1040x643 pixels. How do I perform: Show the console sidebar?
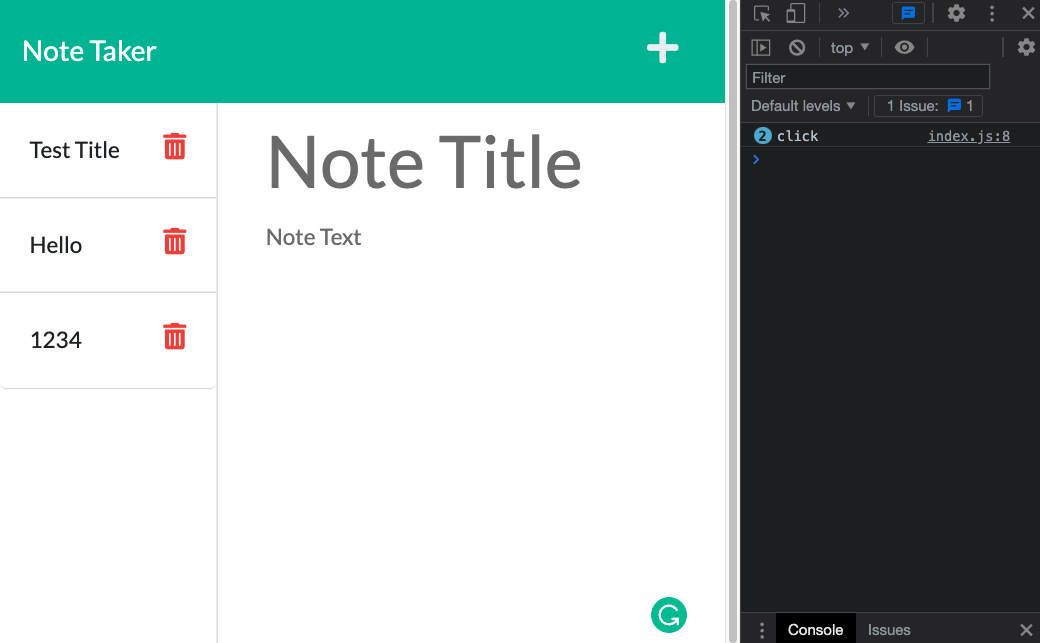click(x=761, y=47)
